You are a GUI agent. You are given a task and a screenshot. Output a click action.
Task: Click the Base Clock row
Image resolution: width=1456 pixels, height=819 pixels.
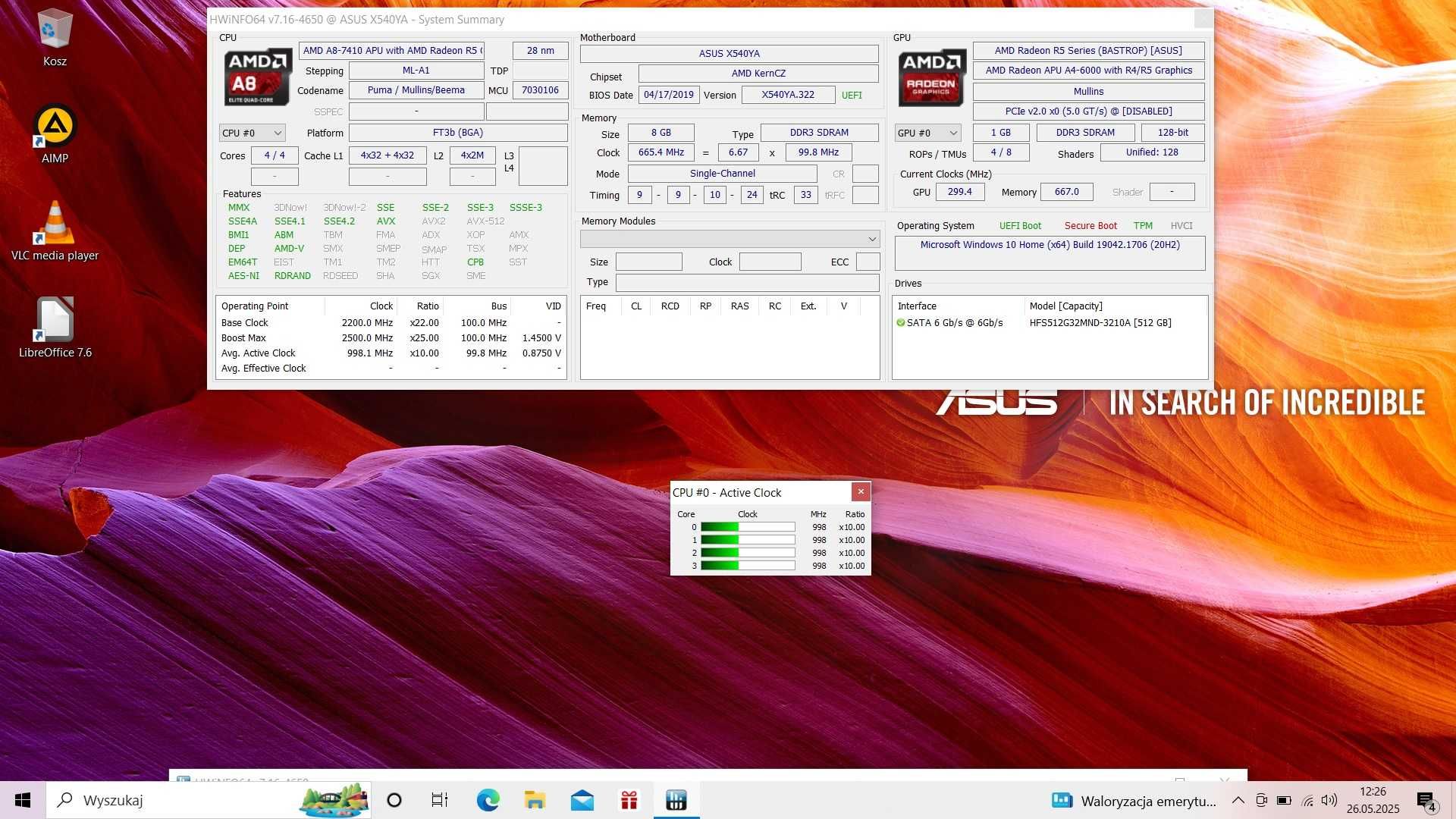pos(391,323)
